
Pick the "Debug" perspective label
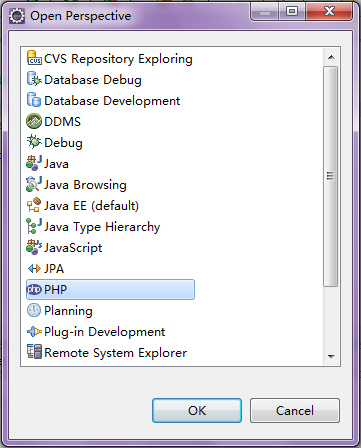point(63,143)
